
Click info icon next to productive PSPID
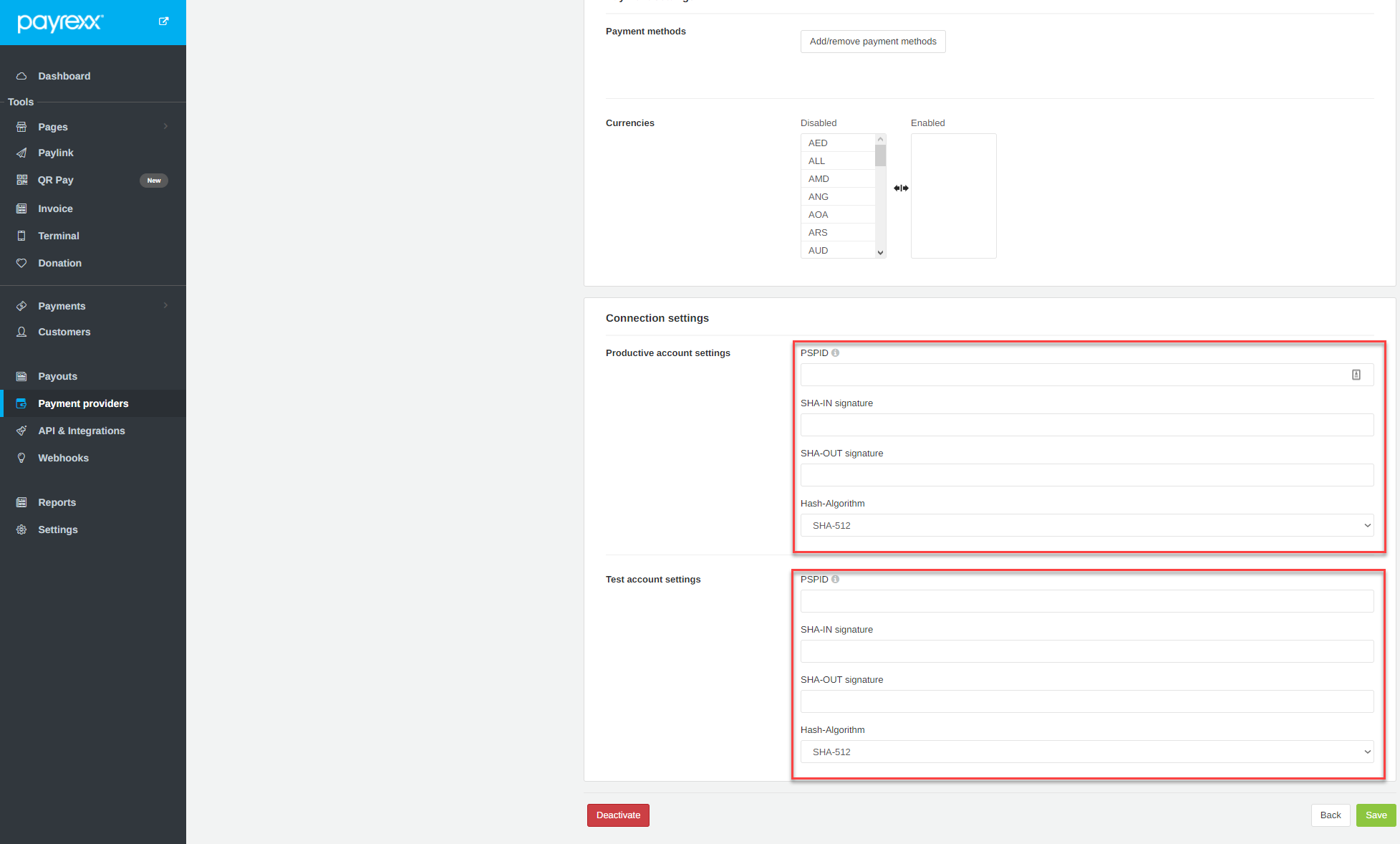click(835, 353)
